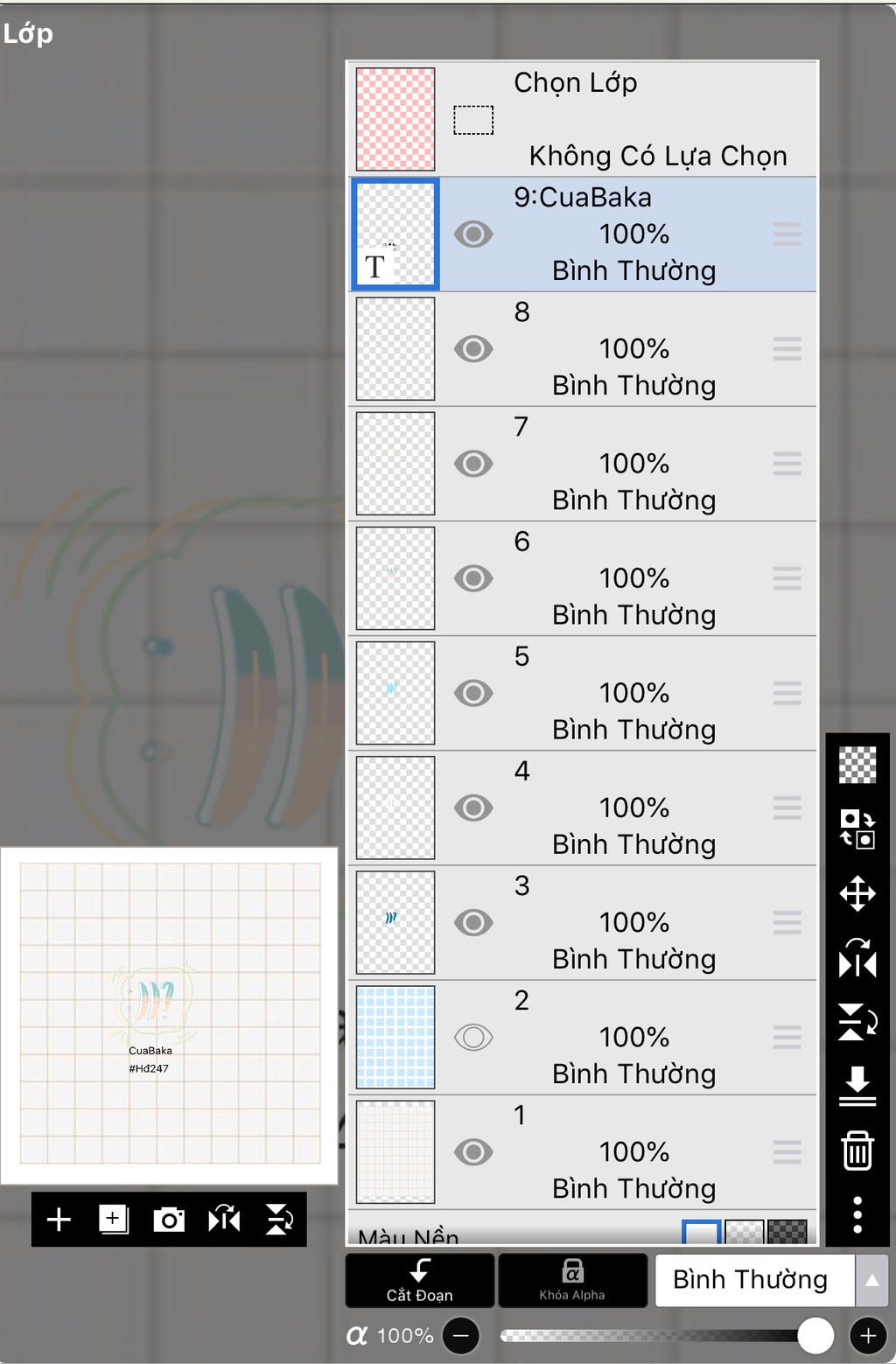Screen dimensions: 896x1364
Task: Toggle visibility of layer 9:CuaBaka
Action: coord(473,234)
